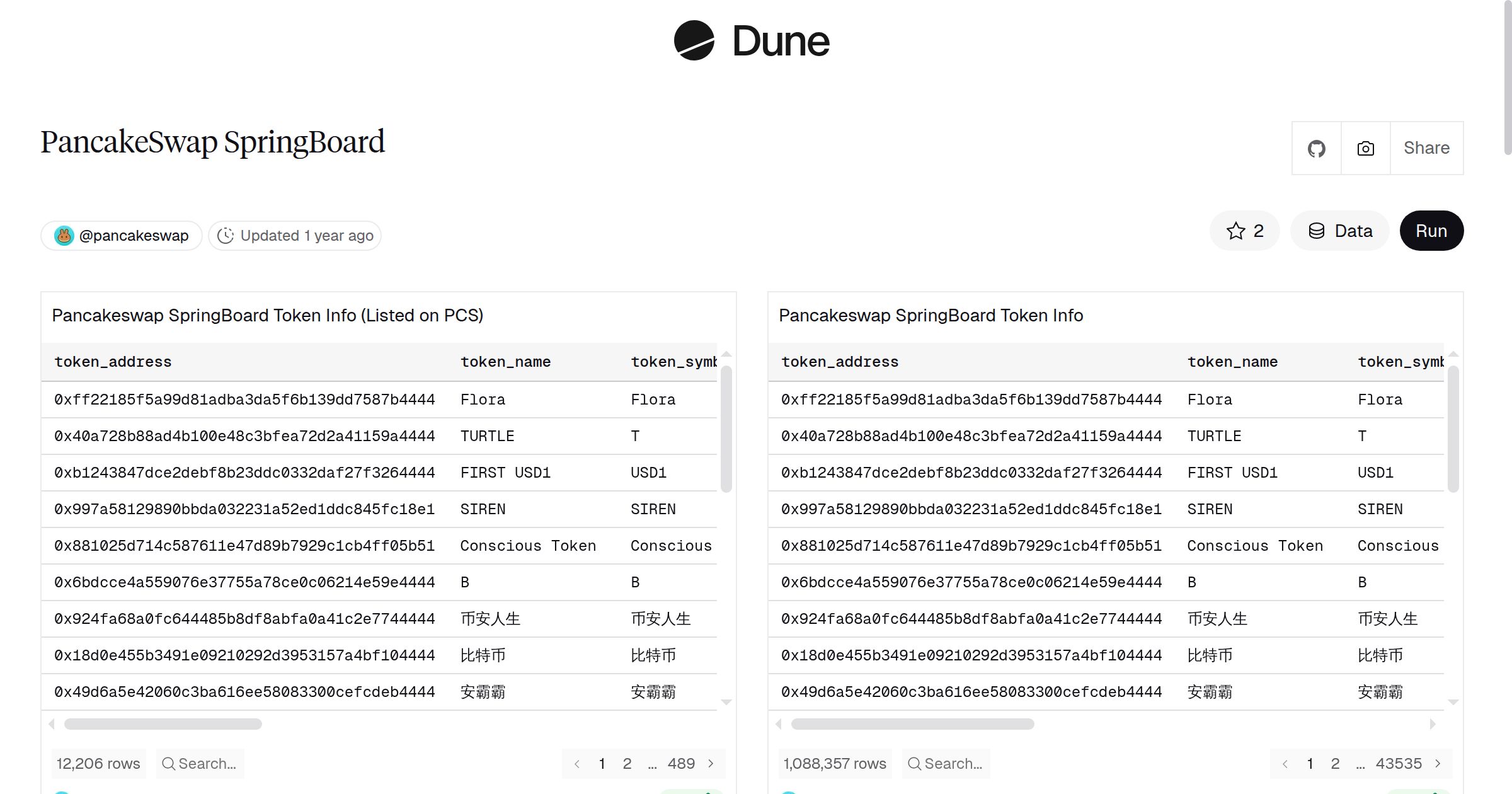
Task: Click the pancakeswap bunny avatar
Action: coord(66,234)
